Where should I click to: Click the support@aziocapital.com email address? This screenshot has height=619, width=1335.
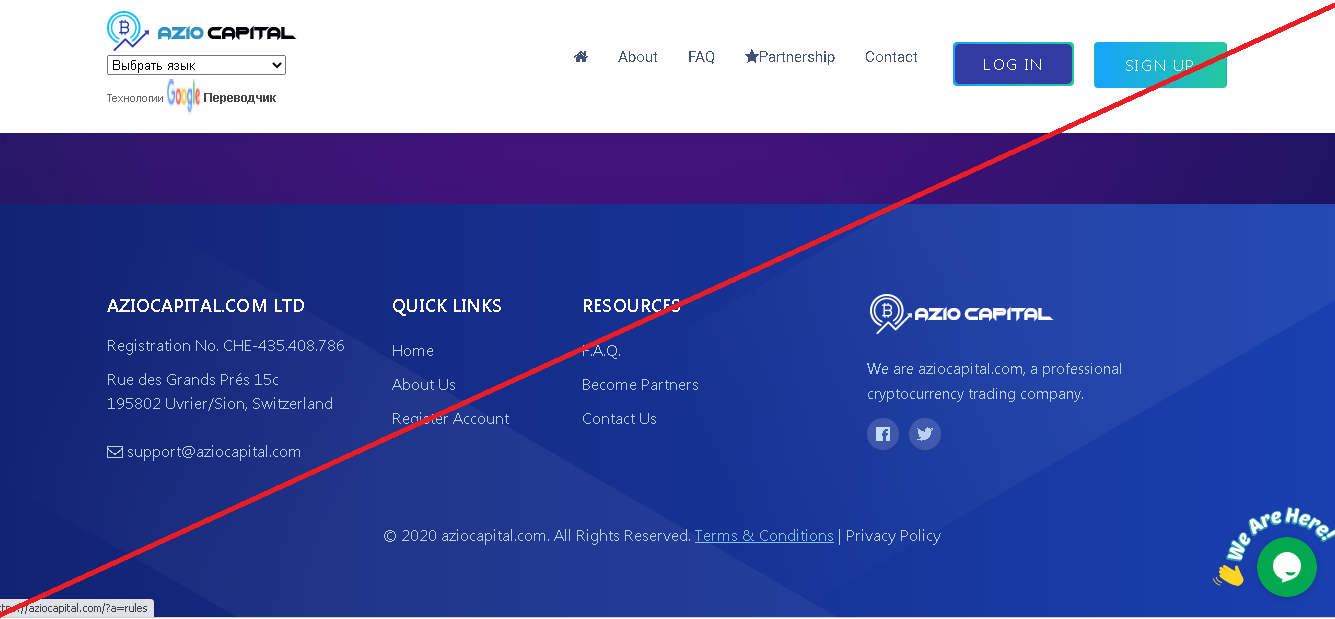click(214, 452)
